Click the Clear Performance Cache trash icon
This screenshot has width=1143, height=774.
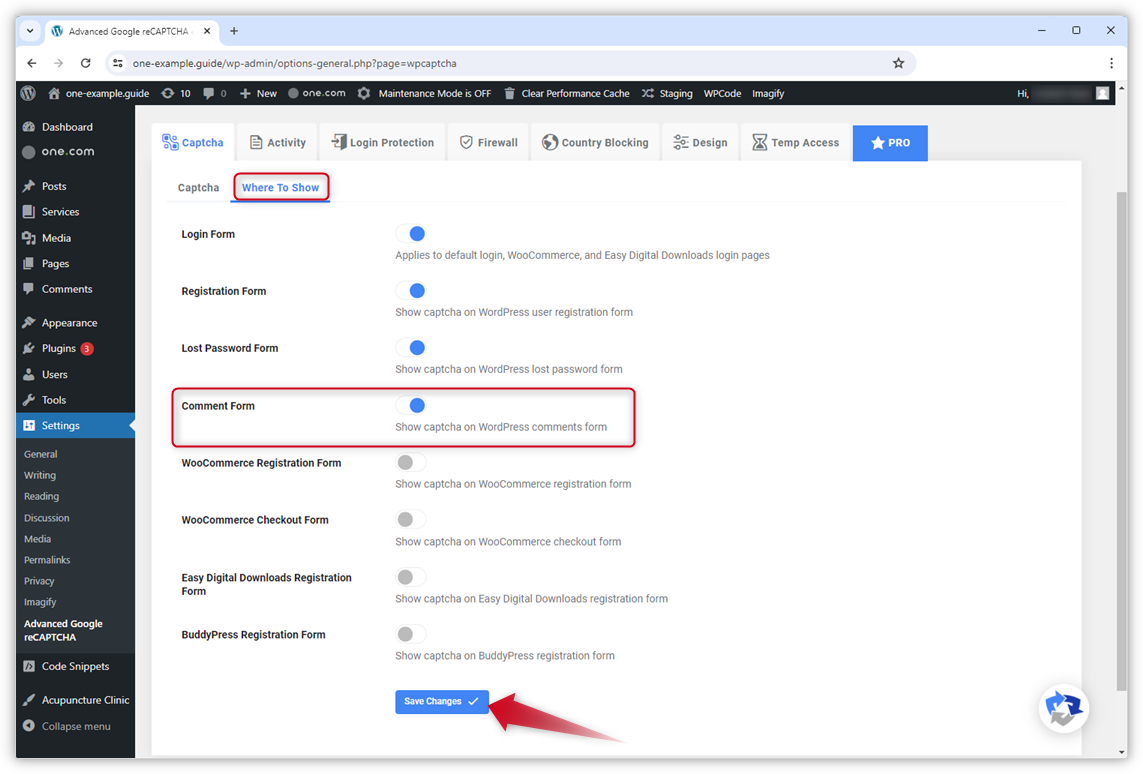(510, 93)
